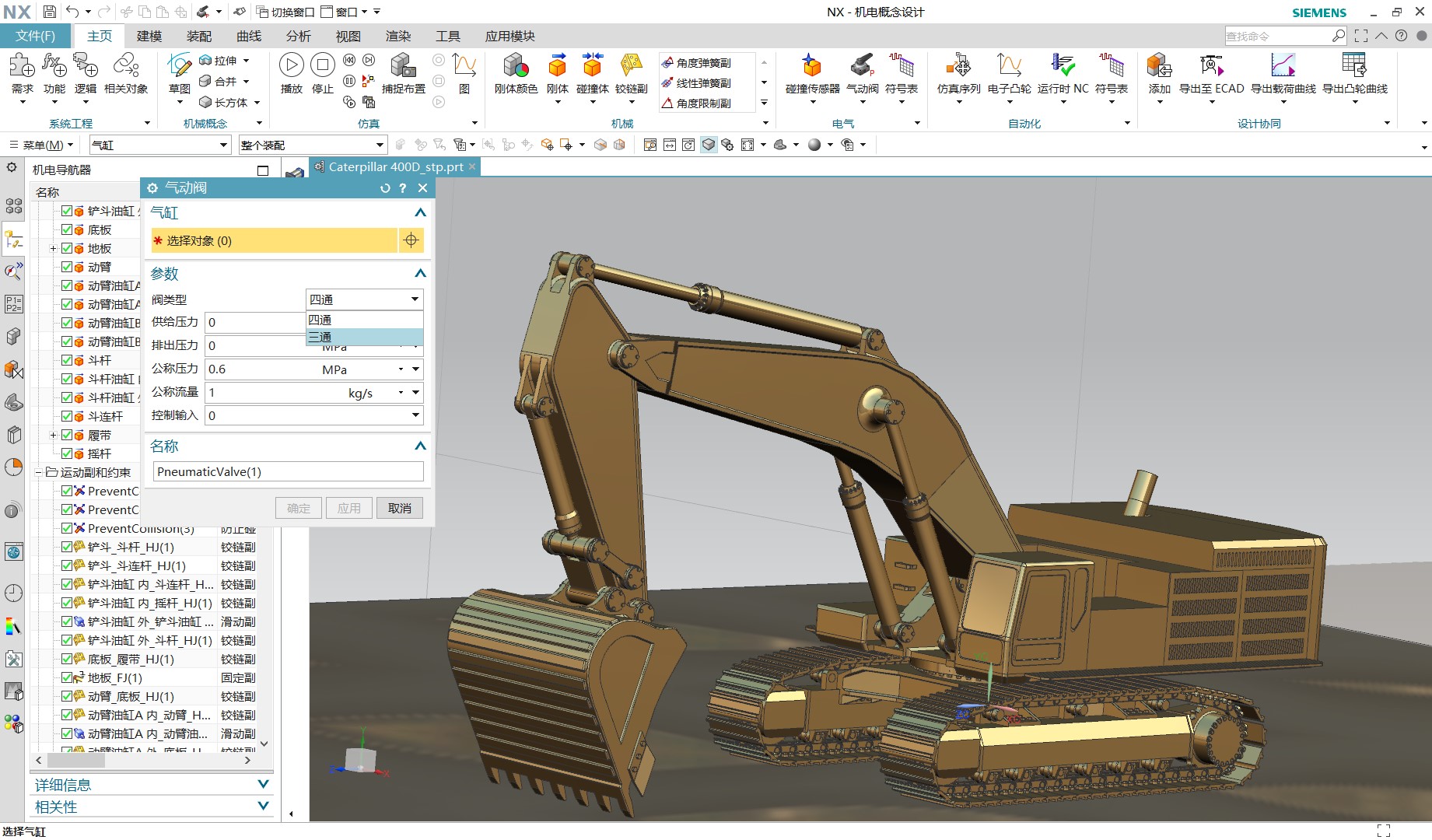Click the 角度限制副 angular limit joint item
Screen dimensions: 1432x840
click(696, 103)
